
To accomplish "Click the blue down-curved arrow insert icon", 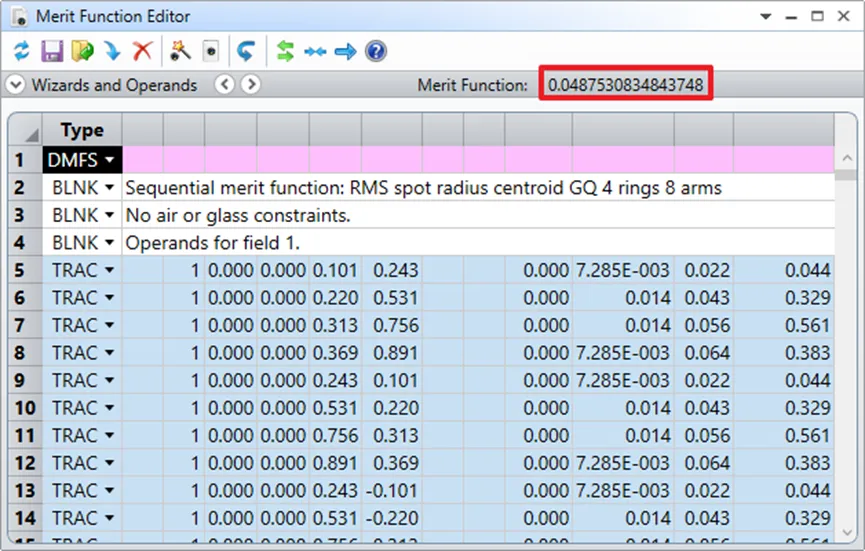I will pyautogui.click(x=112, y=51).
